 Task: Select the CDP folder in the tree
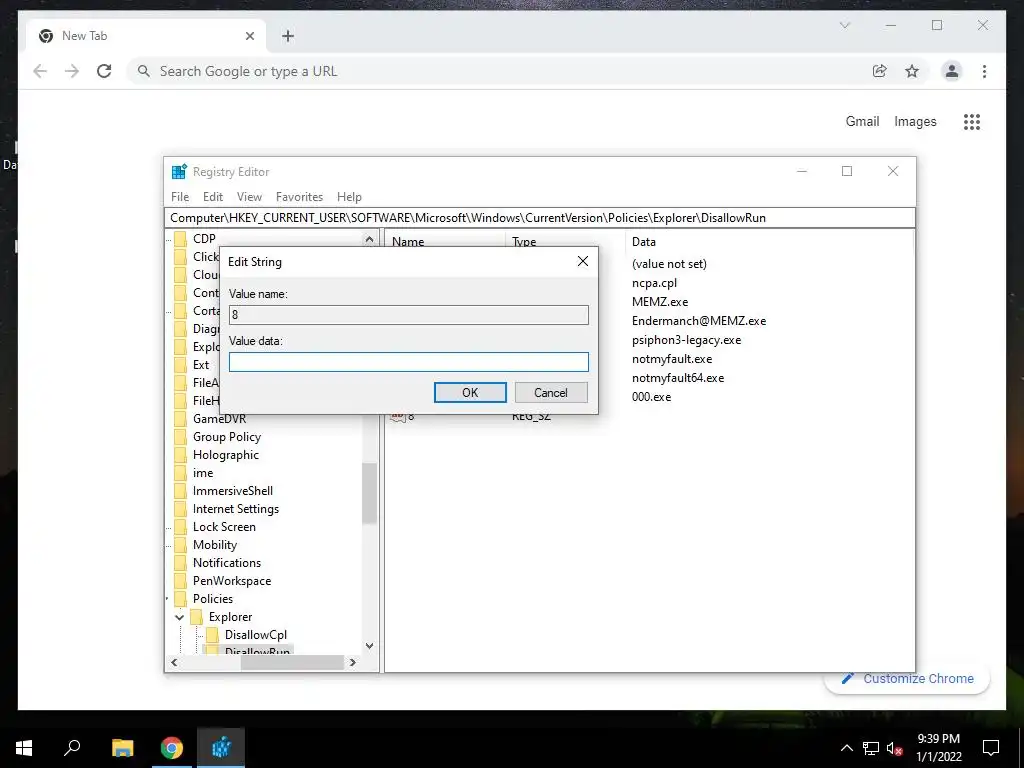pos(204,238)
